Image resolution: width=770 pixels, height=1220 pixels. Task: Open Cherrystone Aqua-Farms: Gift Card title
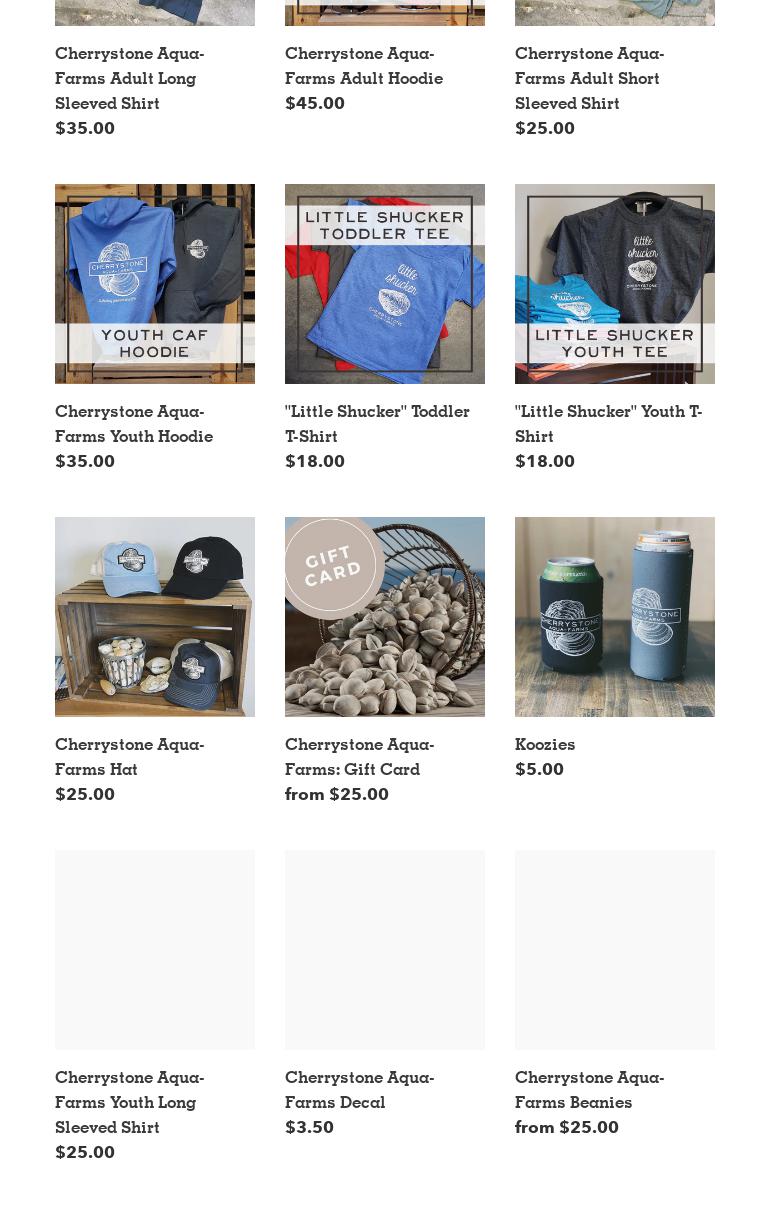(360, 756)
